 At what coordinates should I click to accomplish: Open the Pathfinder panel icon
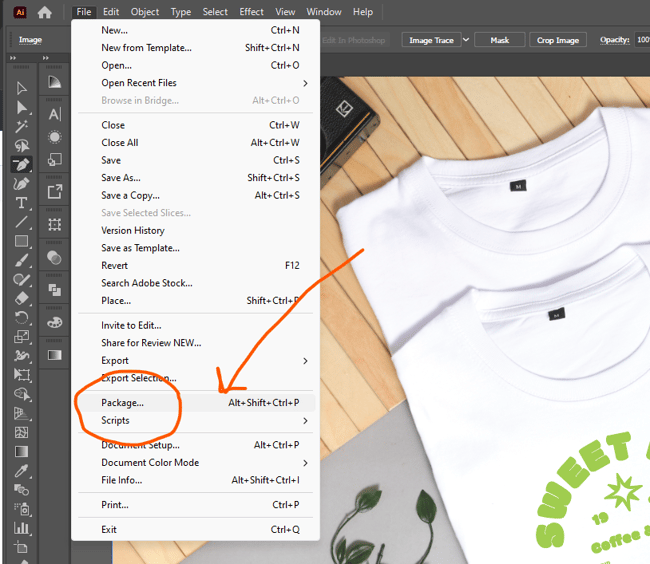point(54,290)
